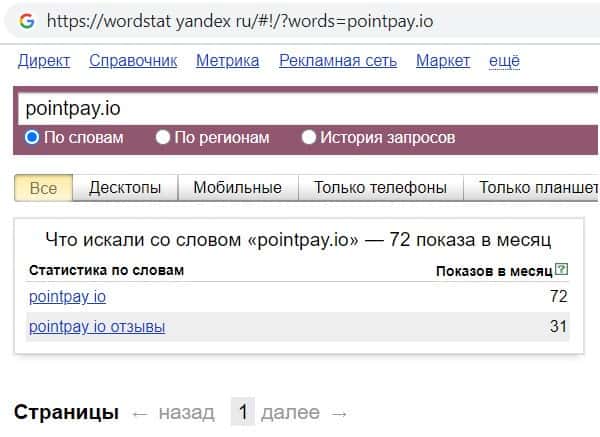Click the help icon beside Показов в месяц
Image resolution: width=600 pixels, height=437 pixels.
[561, 269]
